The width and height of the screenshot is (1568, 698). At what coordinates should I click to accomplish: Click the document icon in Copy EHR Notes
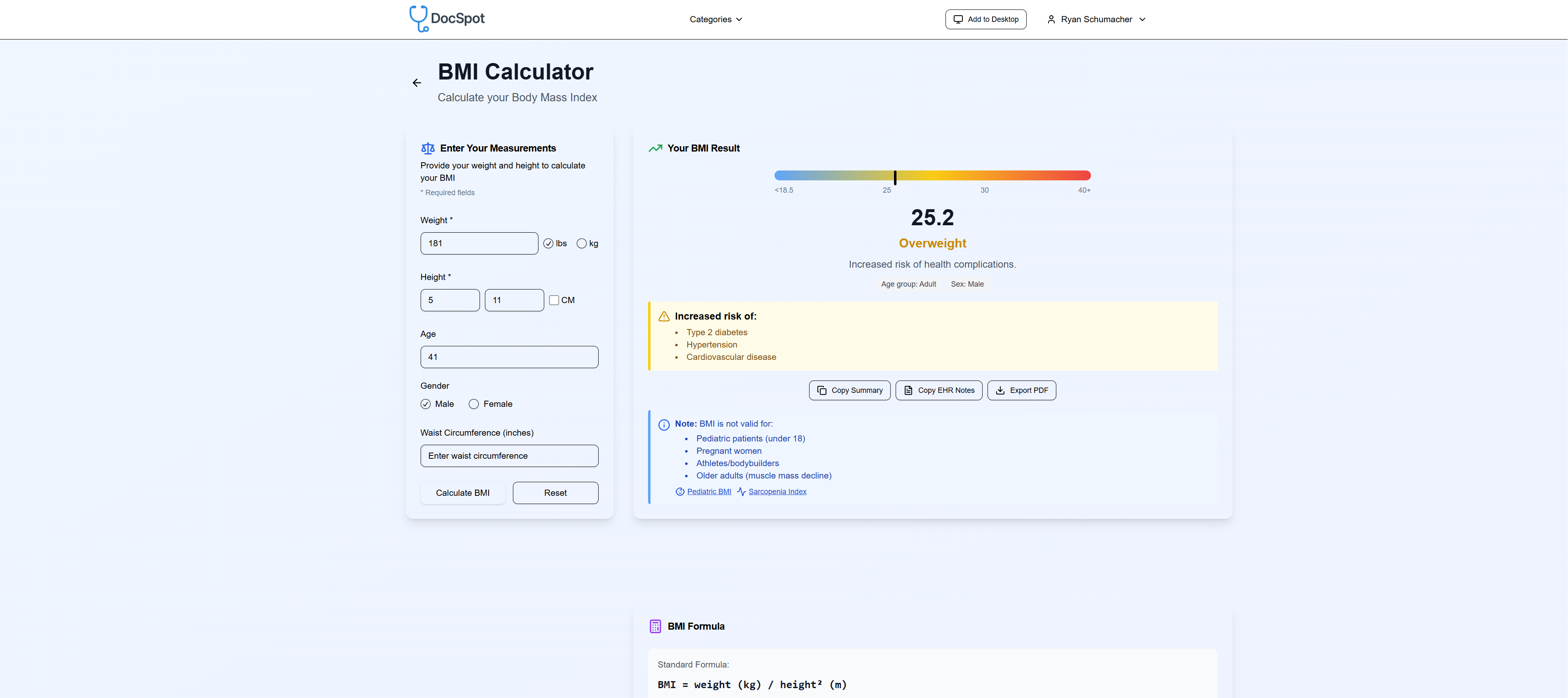908,391
